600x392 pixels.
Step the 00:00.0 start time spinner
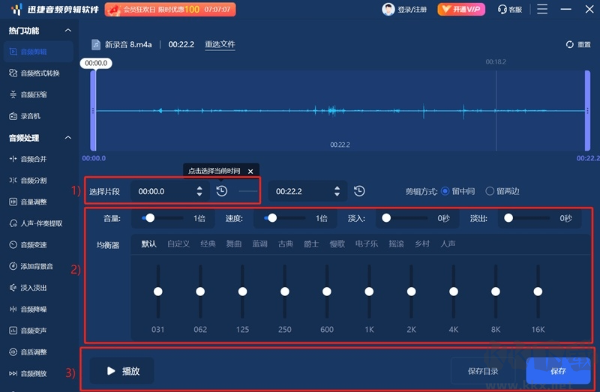(x=199, y=191)
